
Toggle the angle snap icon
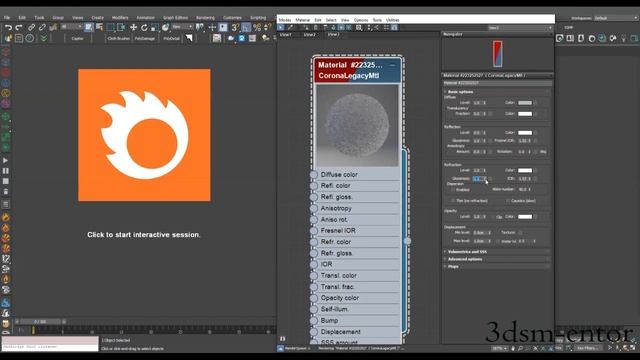click(x=246, y=27)
